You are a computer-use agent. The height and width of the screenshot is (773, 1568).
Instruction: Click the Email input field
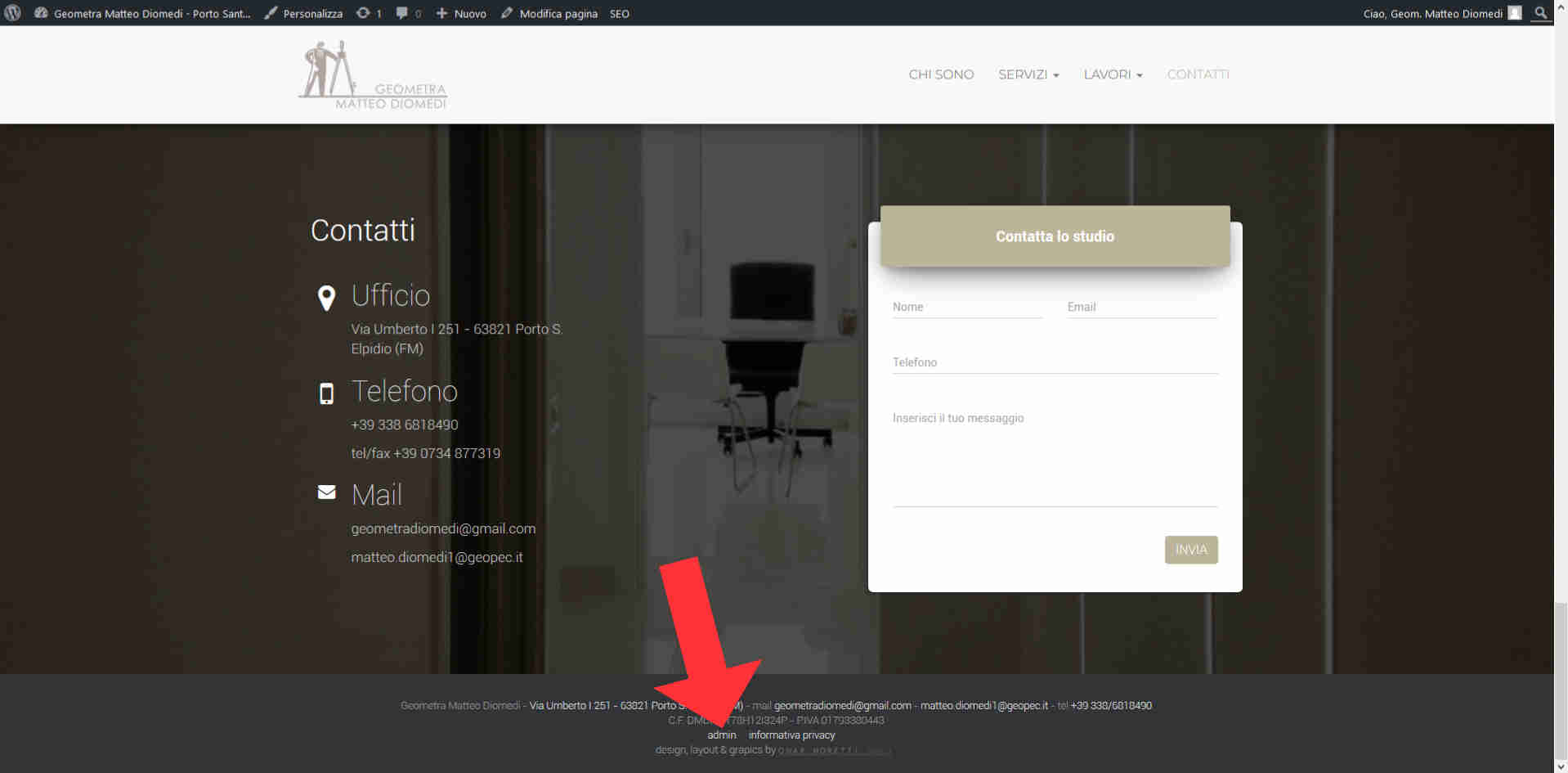pos(1142,307)
